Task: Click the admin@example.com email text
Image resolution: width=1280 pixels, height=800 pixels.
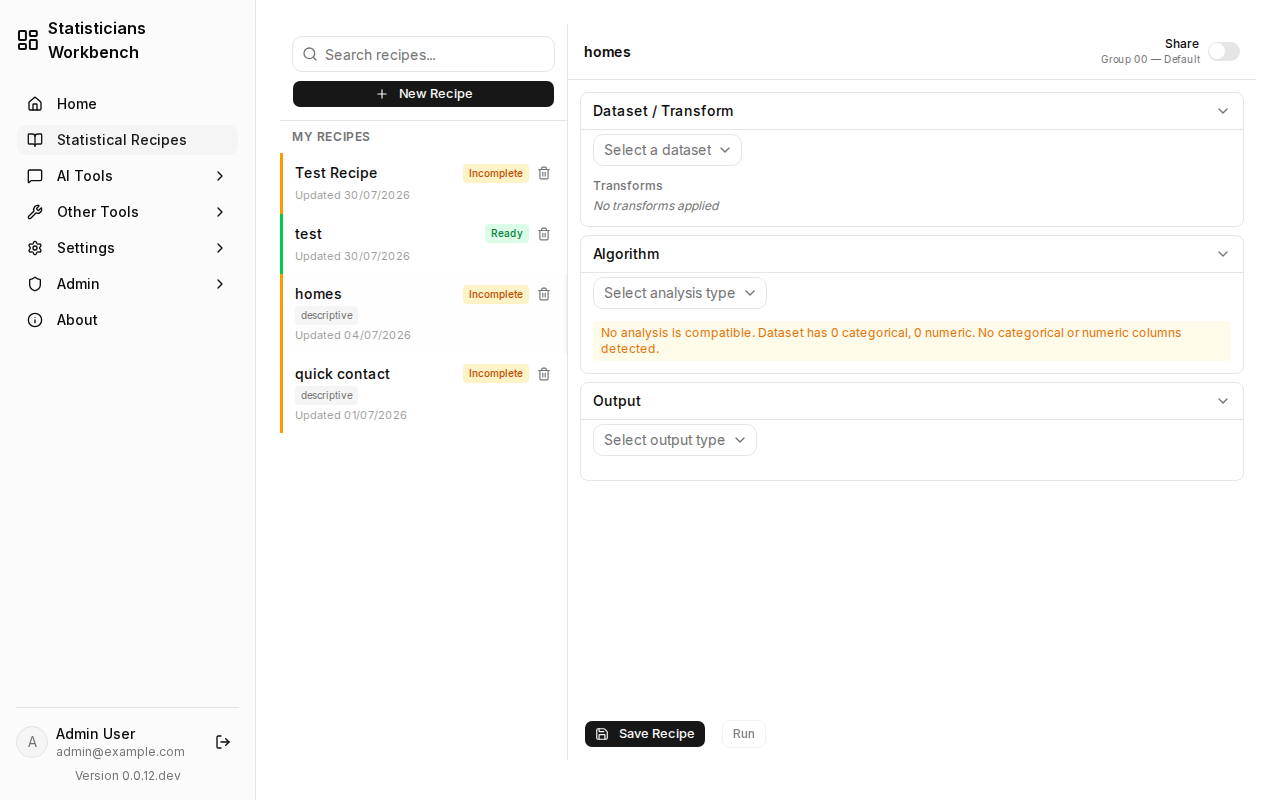Action: tap(120, 752)
